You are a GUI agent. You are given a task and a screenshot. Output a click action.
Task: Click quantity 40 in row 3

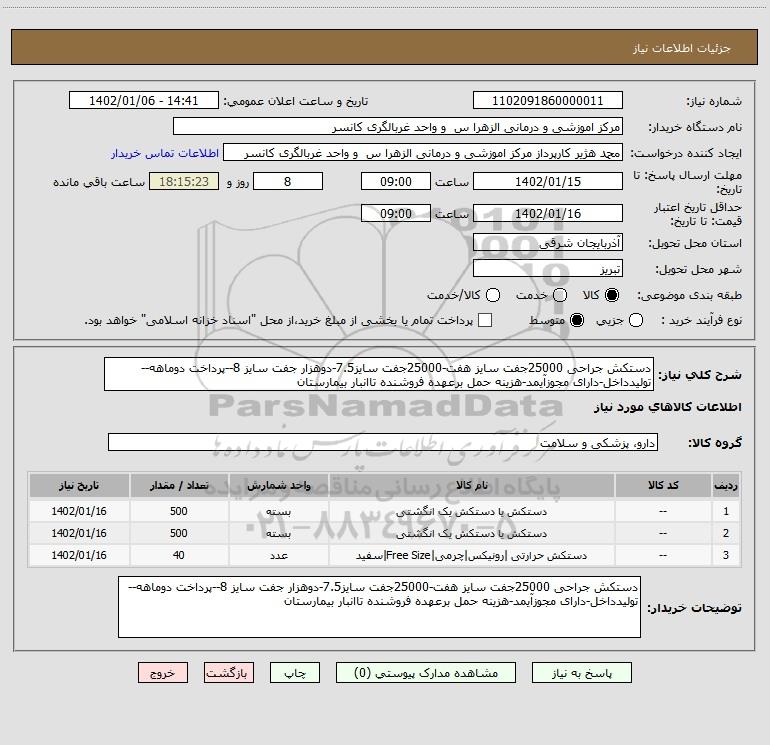(x=179, y=555)
